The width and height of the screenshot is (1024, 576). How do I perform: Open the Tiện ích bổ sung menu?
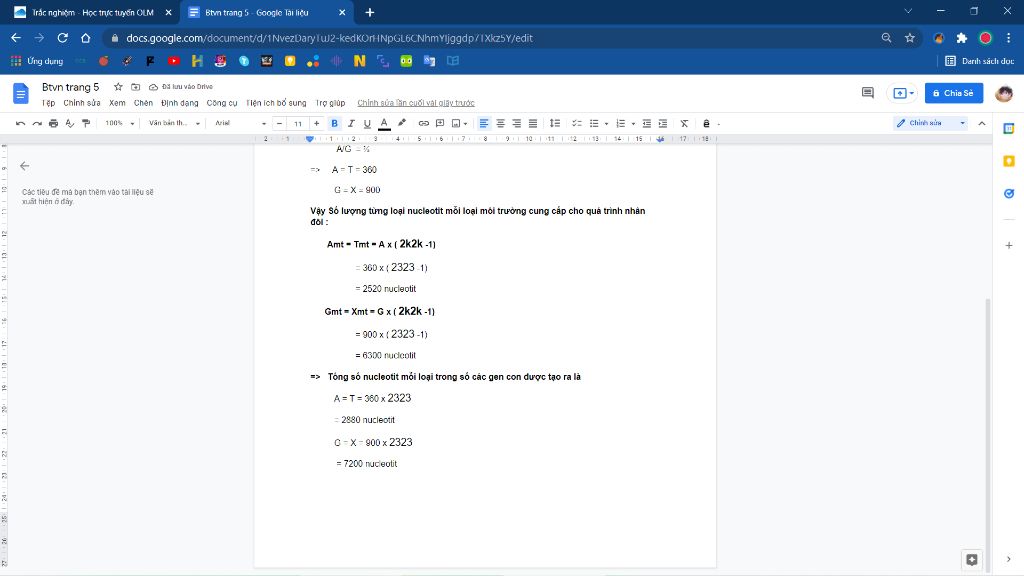click(x=276, y=103)
